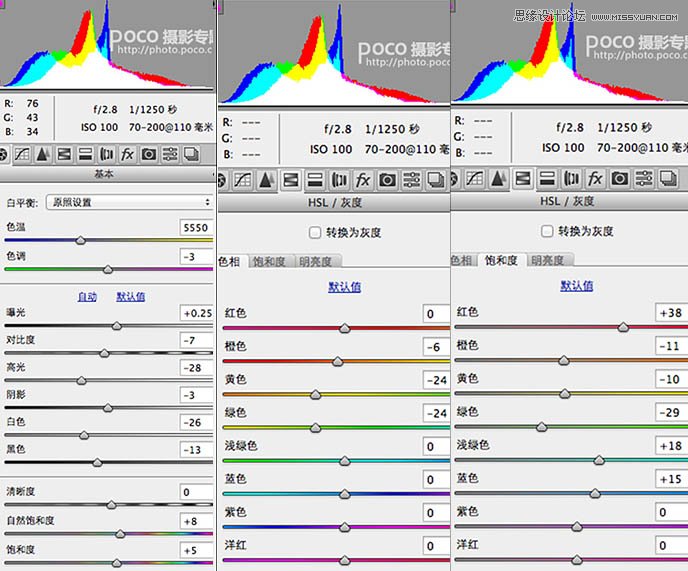
Task: Click 红色 saturation field showing +38
Action: [670, 313]
